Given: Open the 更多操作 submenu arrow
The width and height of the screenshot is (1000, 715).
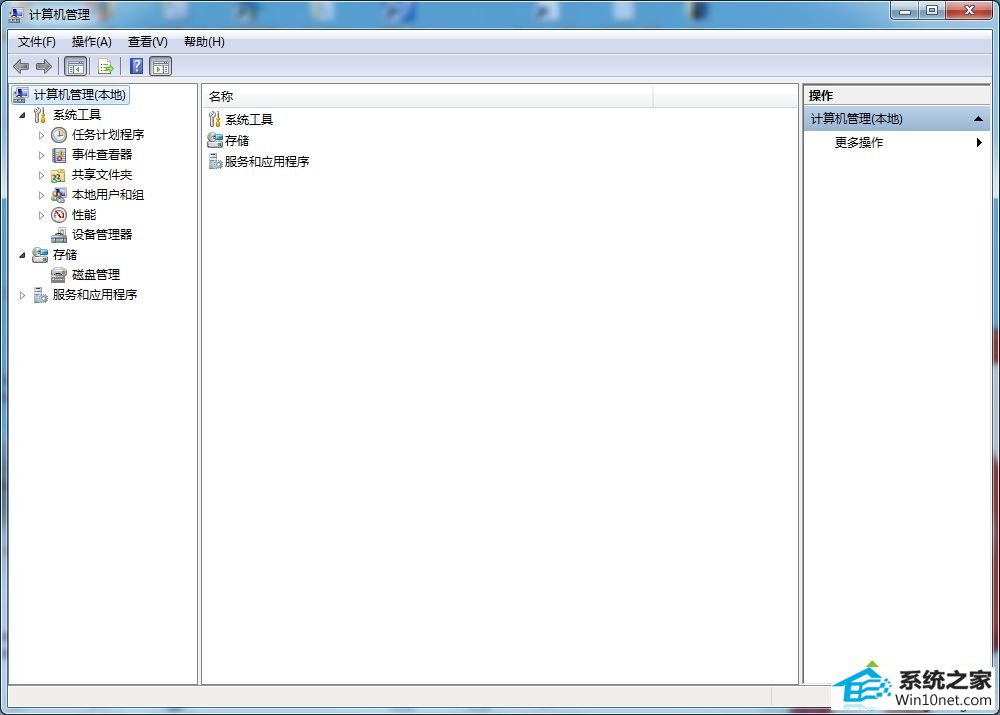Looking at the screenshot, I should (x=979, y=143).
